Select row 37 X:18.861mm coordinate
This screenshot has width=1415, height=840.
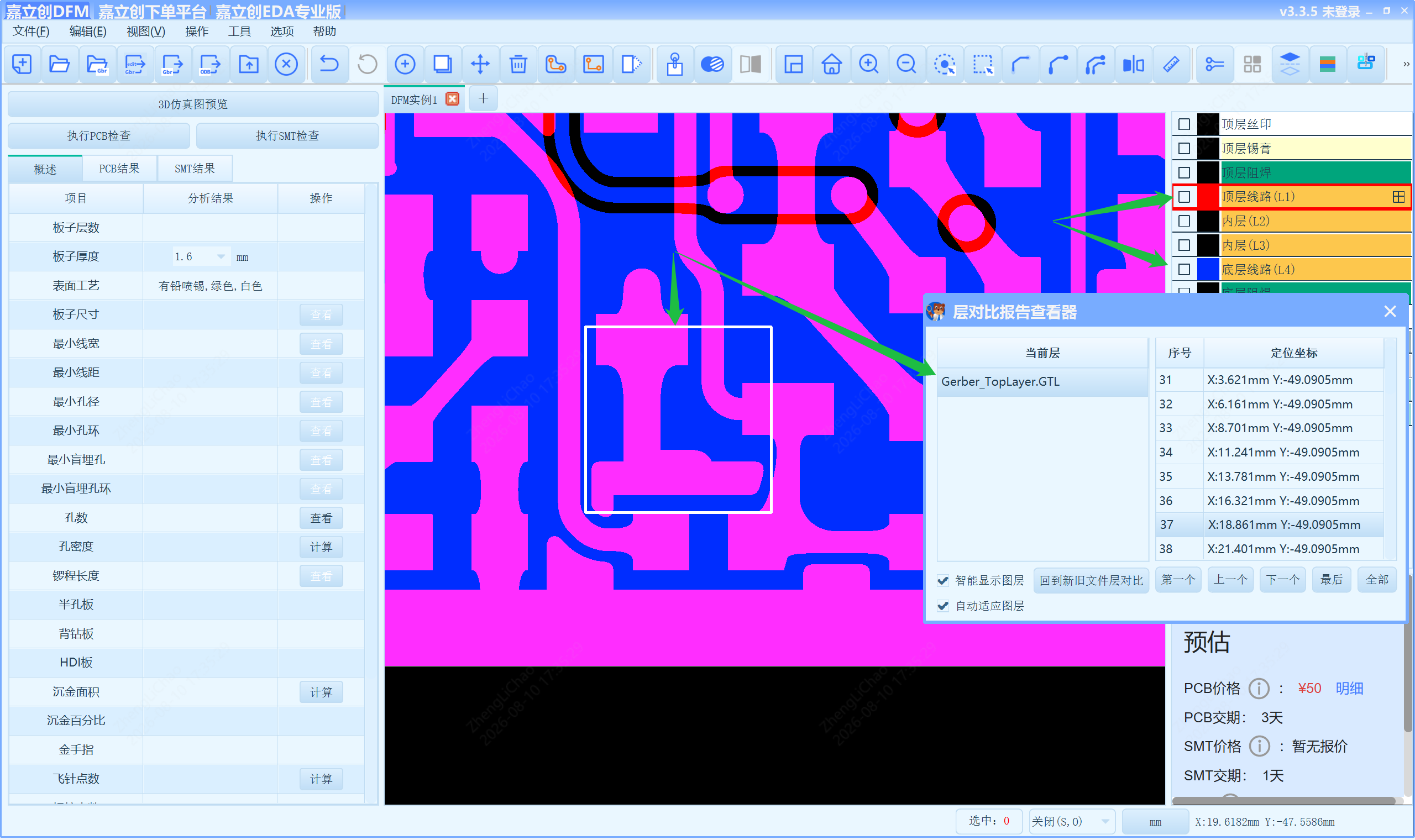pos(1270,526)
